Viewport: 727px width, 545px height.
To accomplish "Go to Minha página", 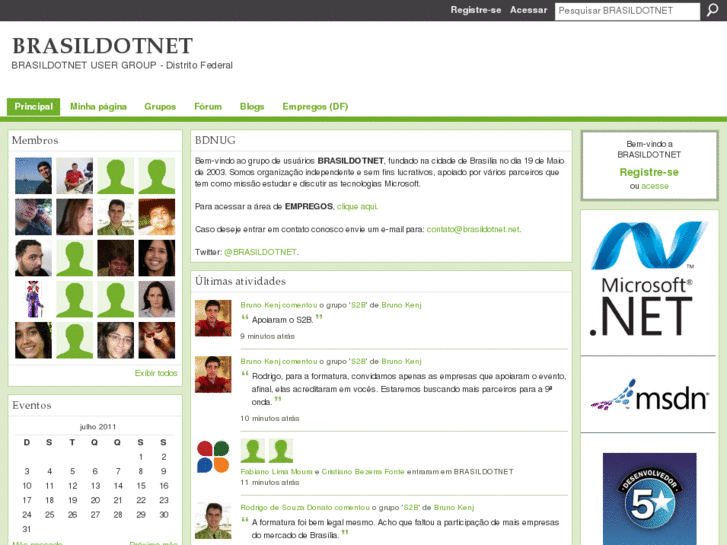I will (x=98, y=107).
